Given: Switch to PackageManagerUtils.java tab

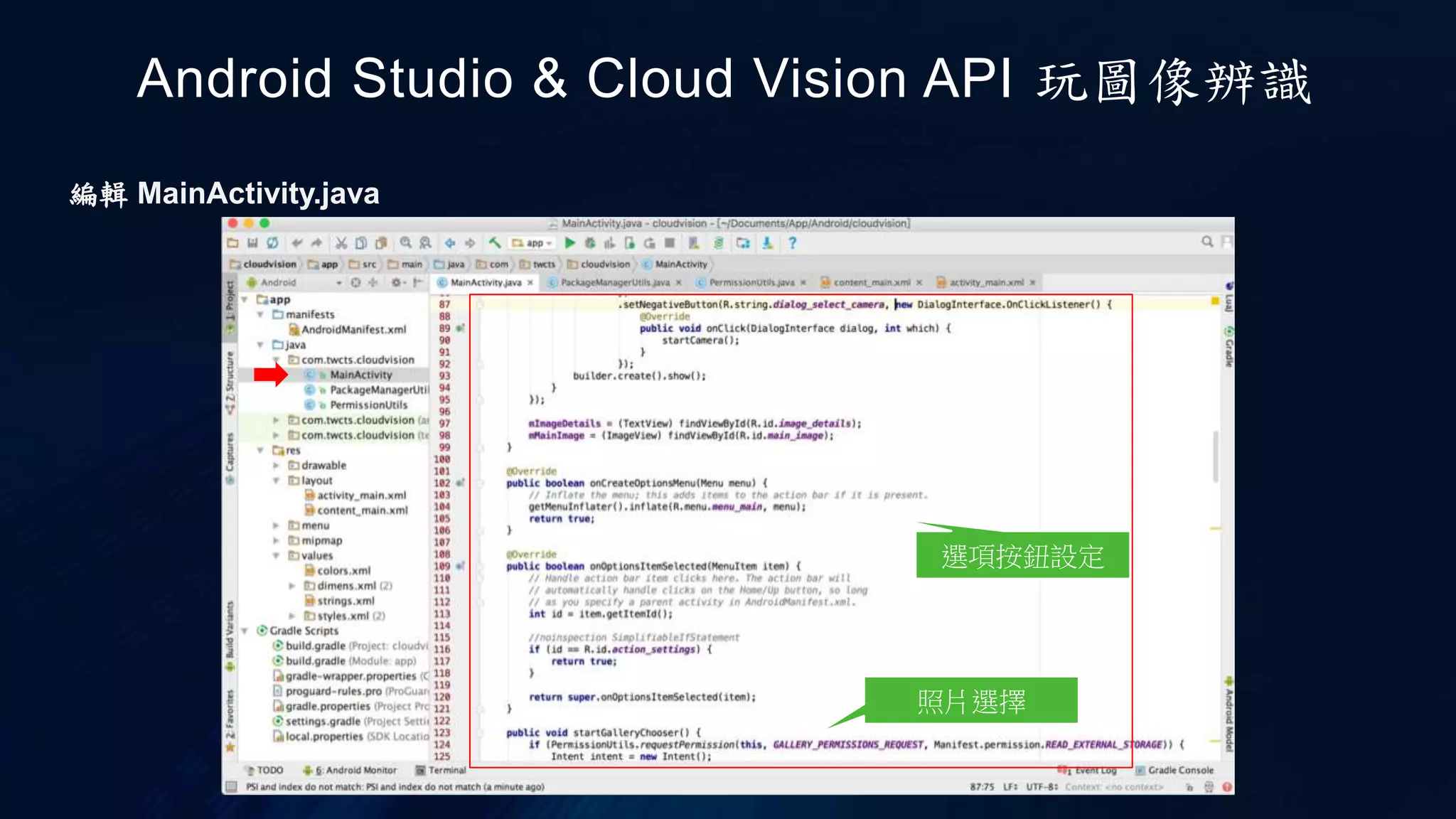Looking at the screenshot, I should click(x=615, y=283).
